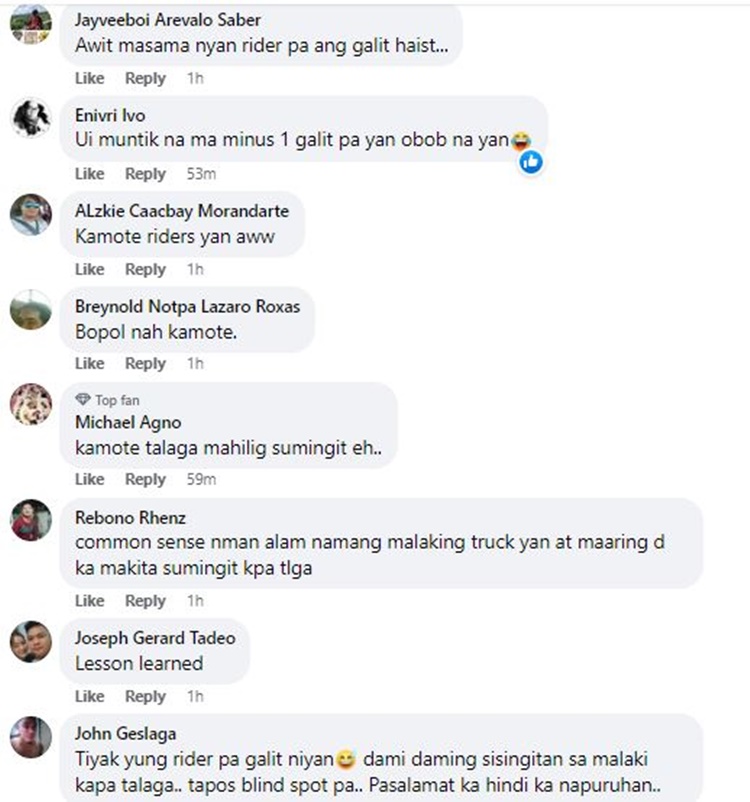Like Michael Agno's comment

coord(89,479)
